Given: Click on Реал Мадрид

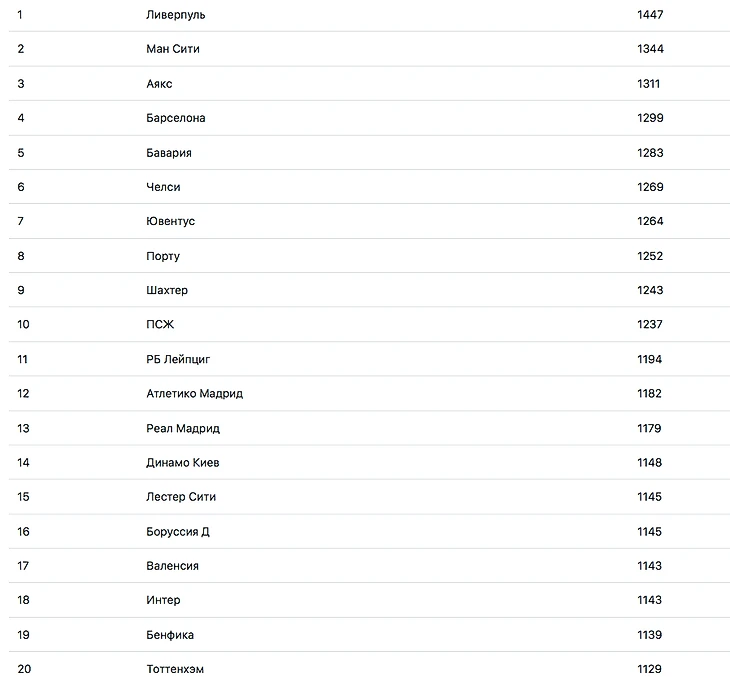Looking at the screenshot, I should (183, 428).
